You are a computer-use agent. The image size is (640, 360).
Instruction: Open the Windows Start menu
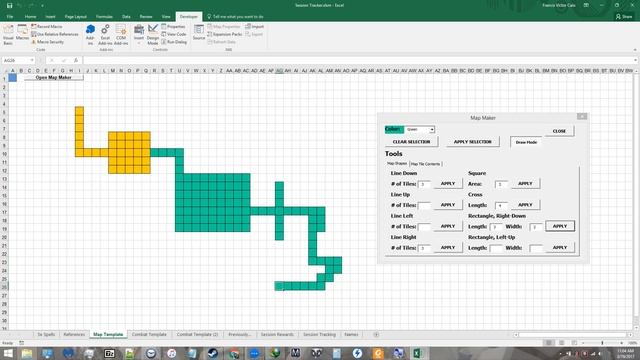[x=7, y=353]
